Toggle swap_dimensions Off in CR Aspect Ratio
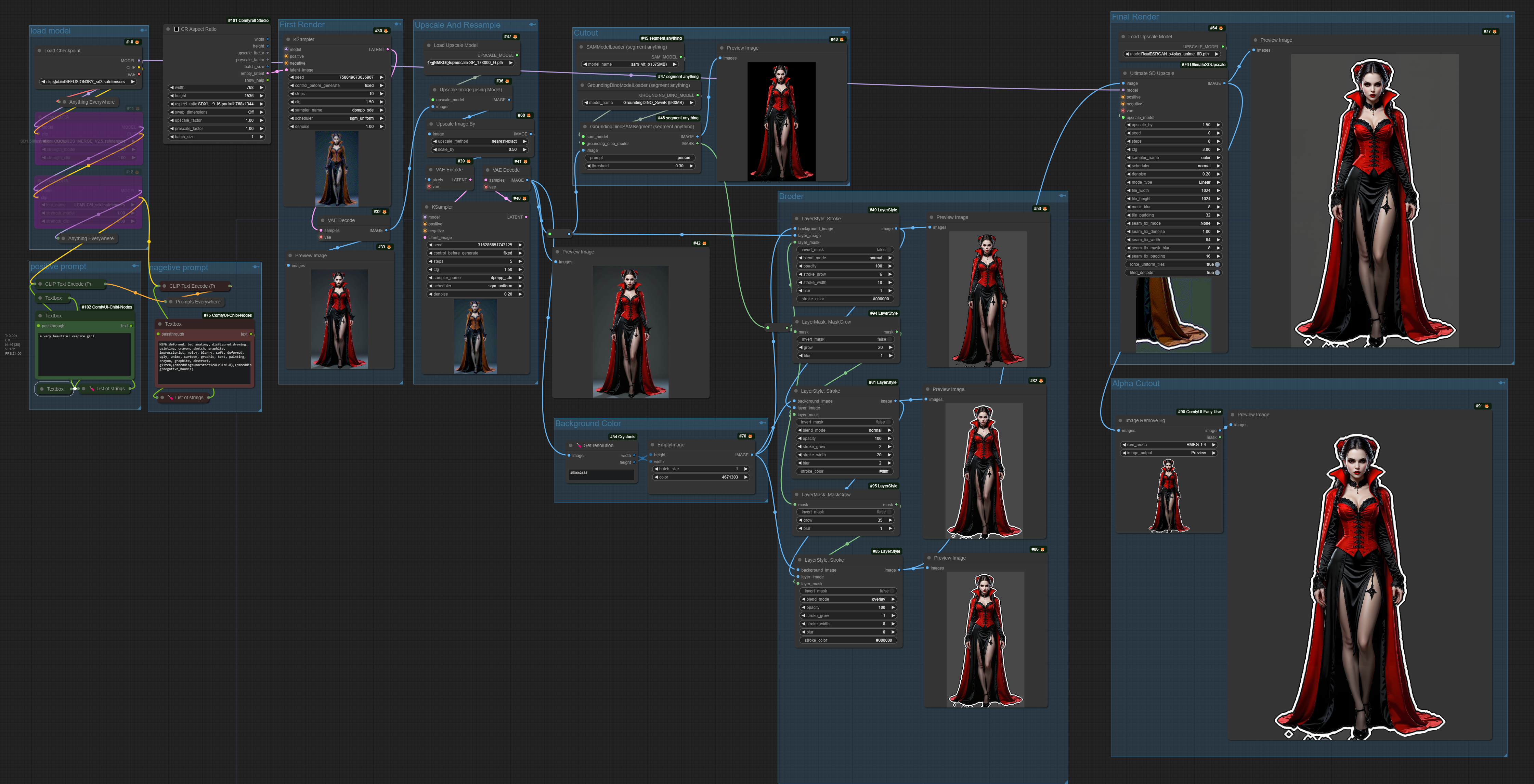The image size is (1534, 784). 217,112
